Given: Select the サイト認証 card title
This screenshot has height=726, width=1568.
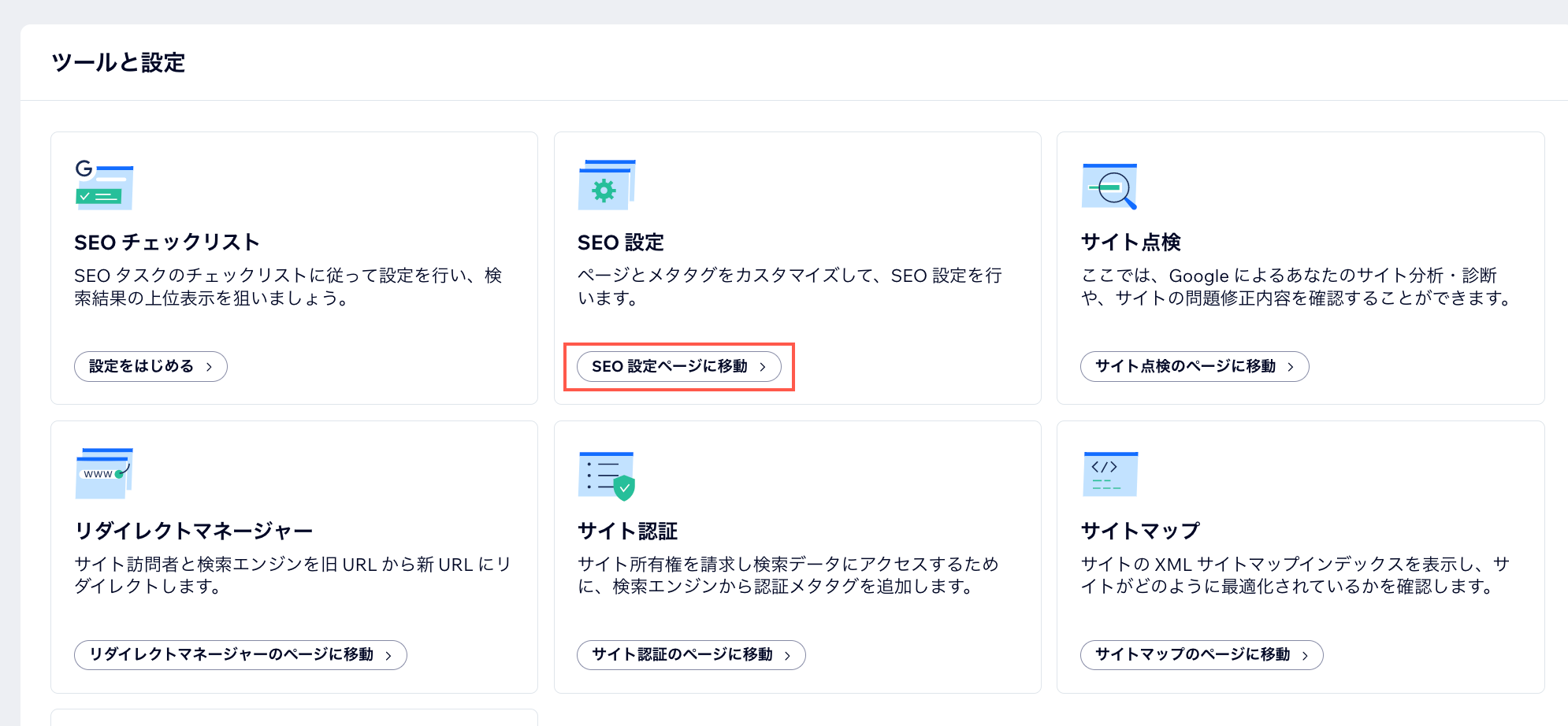Looking at the screenshot, I should [627, 530].
